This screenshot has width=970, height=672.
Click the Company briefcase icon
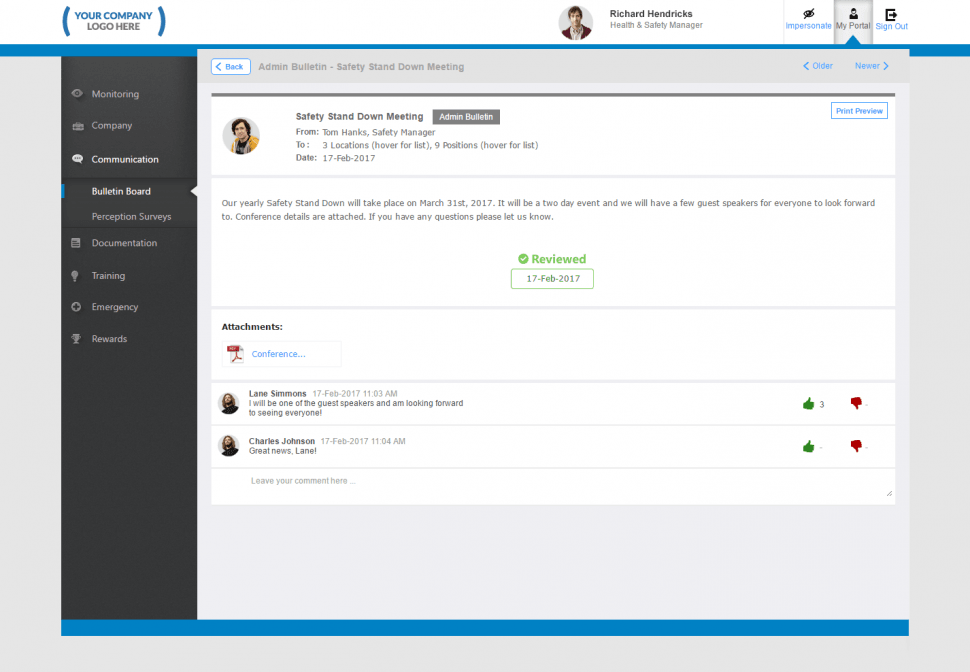coord(77,126)
